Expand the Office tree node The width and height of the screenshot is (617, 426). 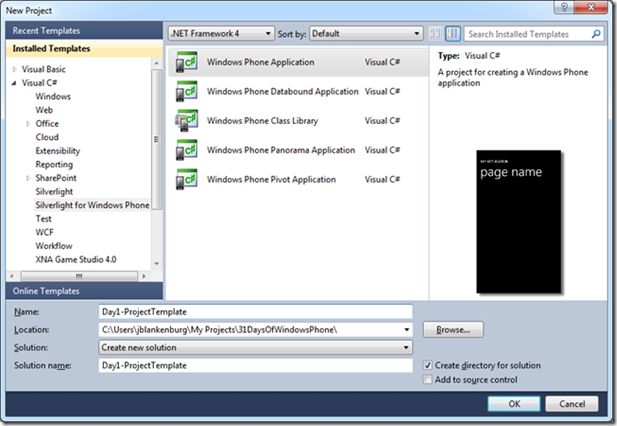pos(28,124)
